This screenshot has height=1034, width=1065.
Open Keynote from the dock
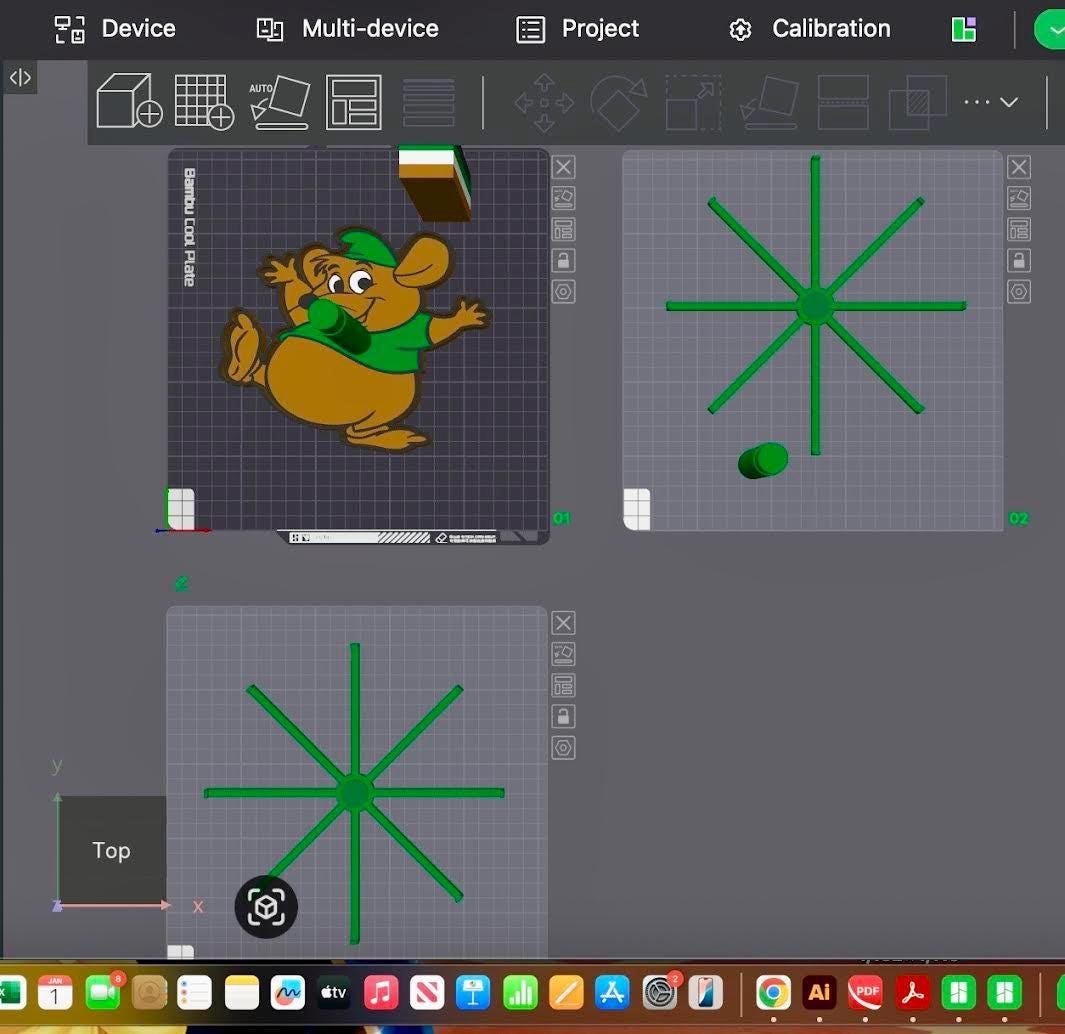point(473,993)
